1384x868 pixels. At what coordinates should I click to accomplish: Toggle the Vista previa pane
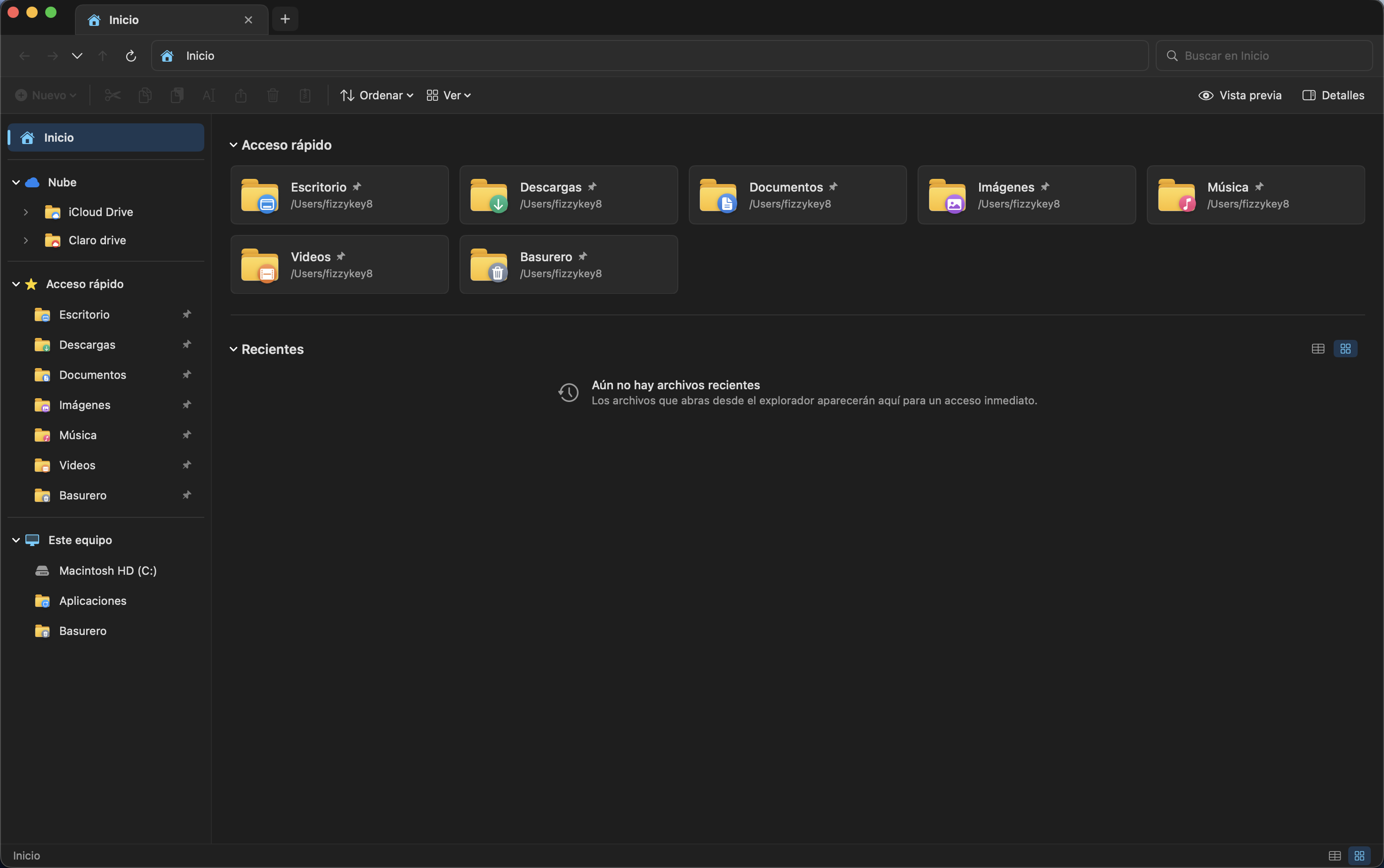click(1240, 95)
